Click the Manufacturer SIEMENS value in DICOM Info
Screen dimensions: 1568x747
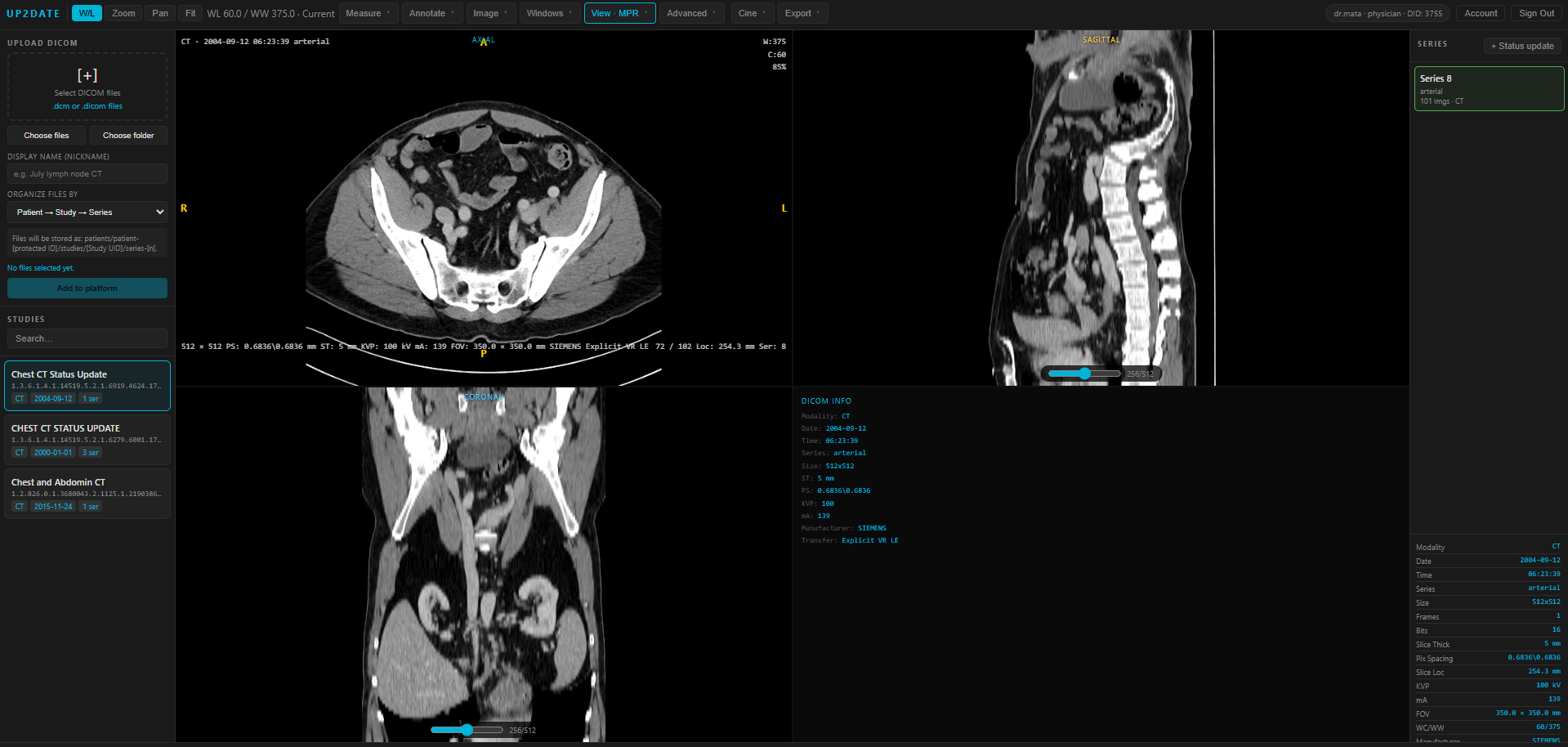point(872,528)
